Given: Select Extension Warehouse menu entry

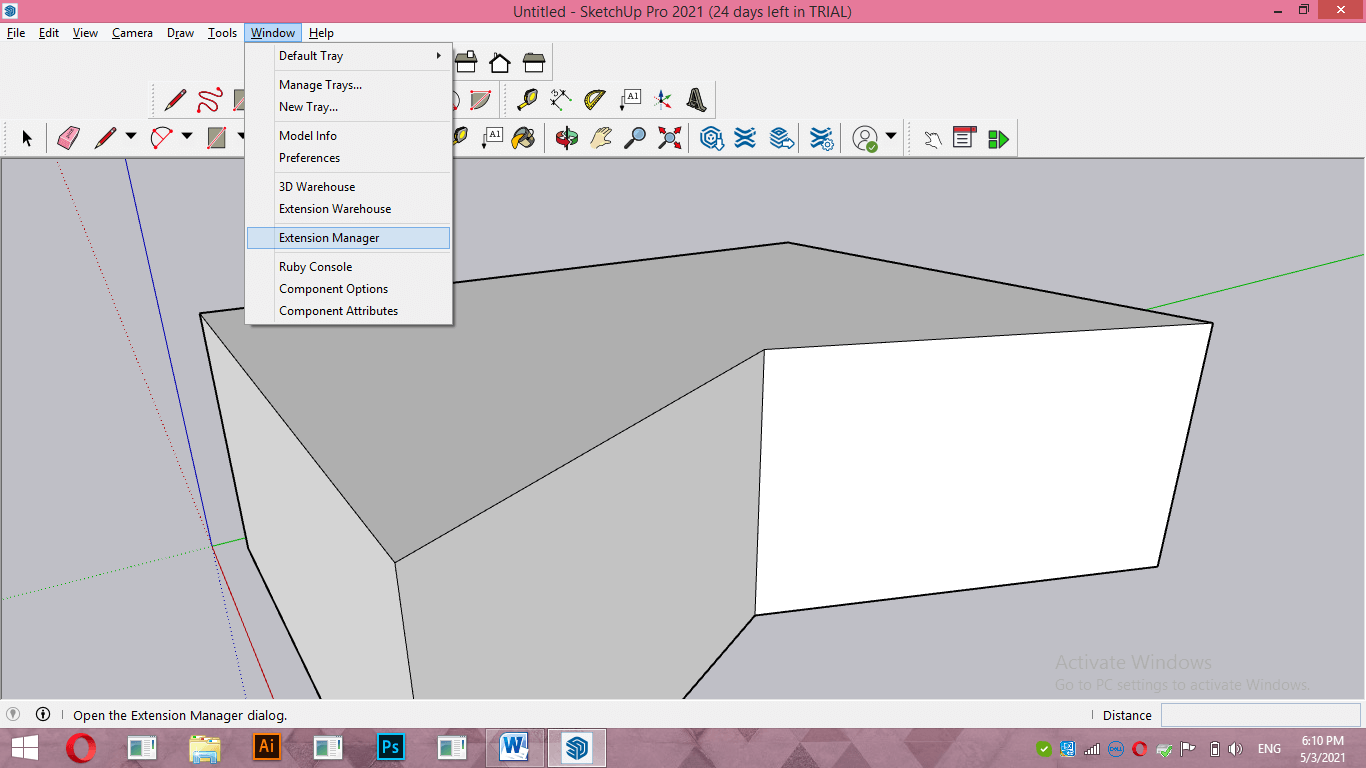Looking at the screenshot, I should pos(349,209).
